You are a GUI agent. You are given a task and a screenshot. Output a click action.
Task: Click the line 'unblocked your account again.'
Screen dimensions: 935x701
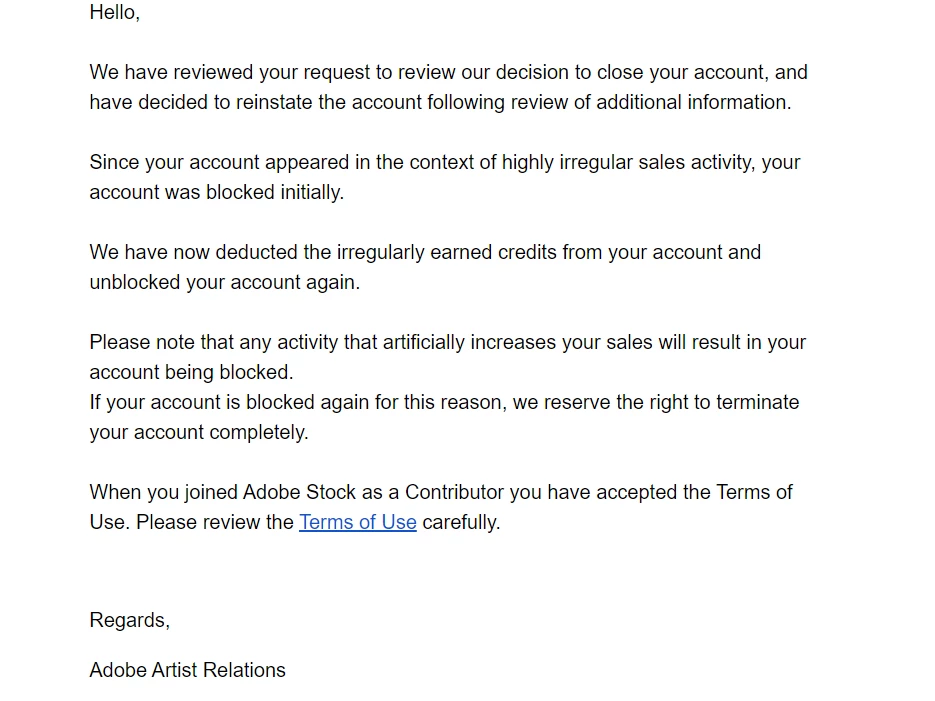coord(224,282)
